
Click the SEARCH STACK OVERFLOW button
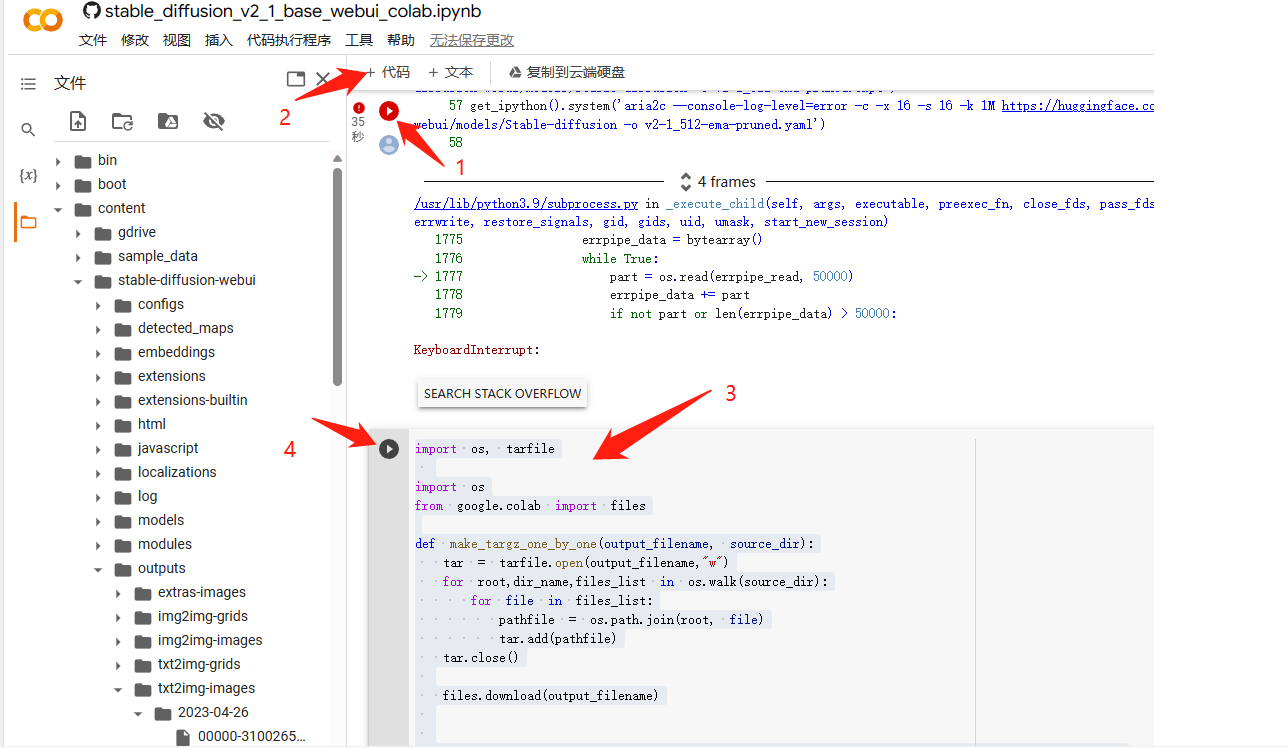coord(502,393)
